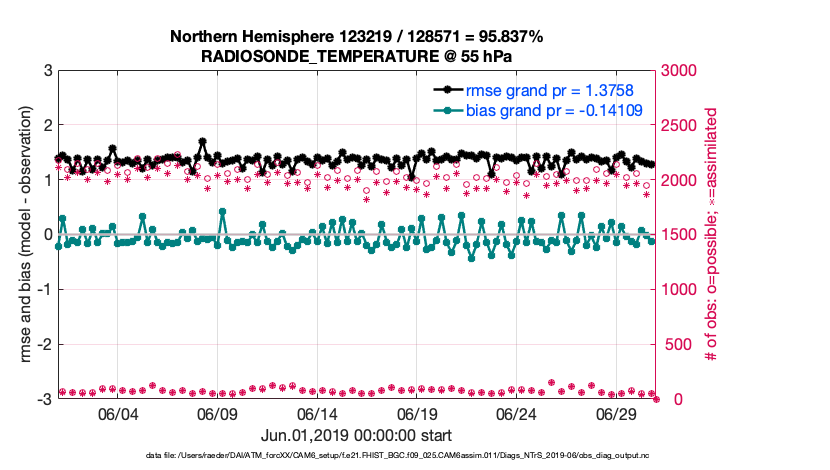Select the right "# of obs" axis label
The width and height of the screenshot is (830, 470).
[x=713, y=234]
